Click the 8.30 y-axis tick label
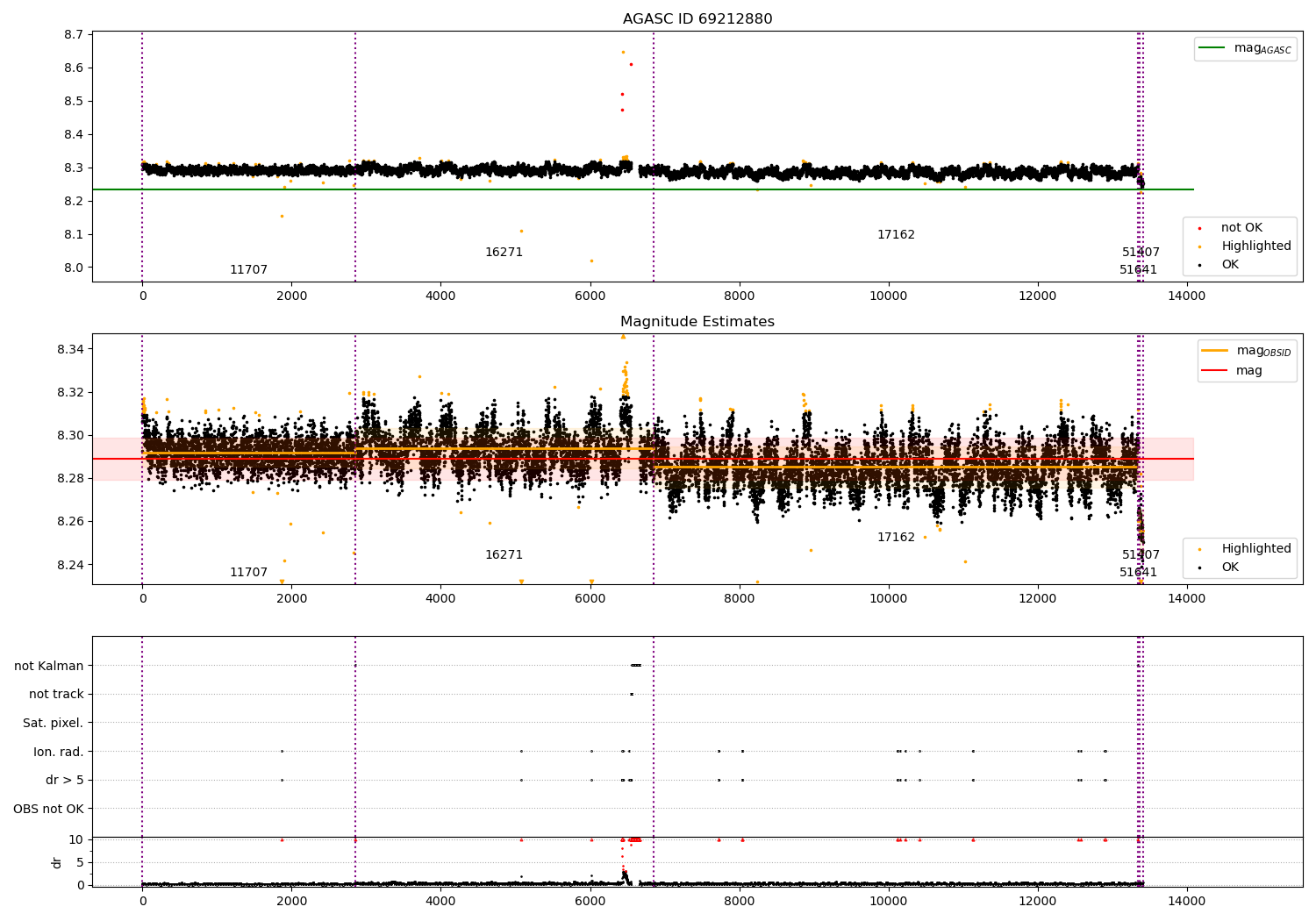The height and width of the screenshot is (921, 1316). pos(70,435)
